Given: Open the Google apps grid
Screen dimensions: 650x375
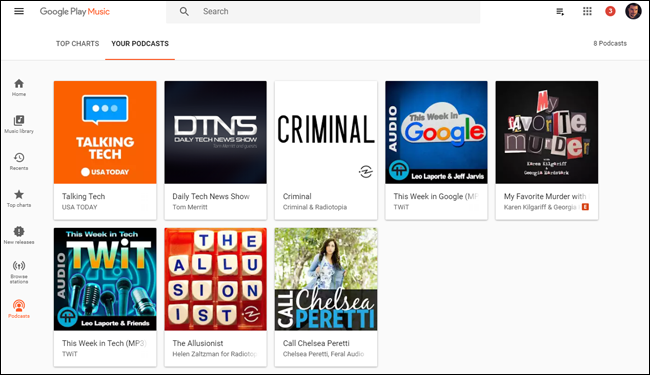Looking at the screenshot, I should pos(587,11).
